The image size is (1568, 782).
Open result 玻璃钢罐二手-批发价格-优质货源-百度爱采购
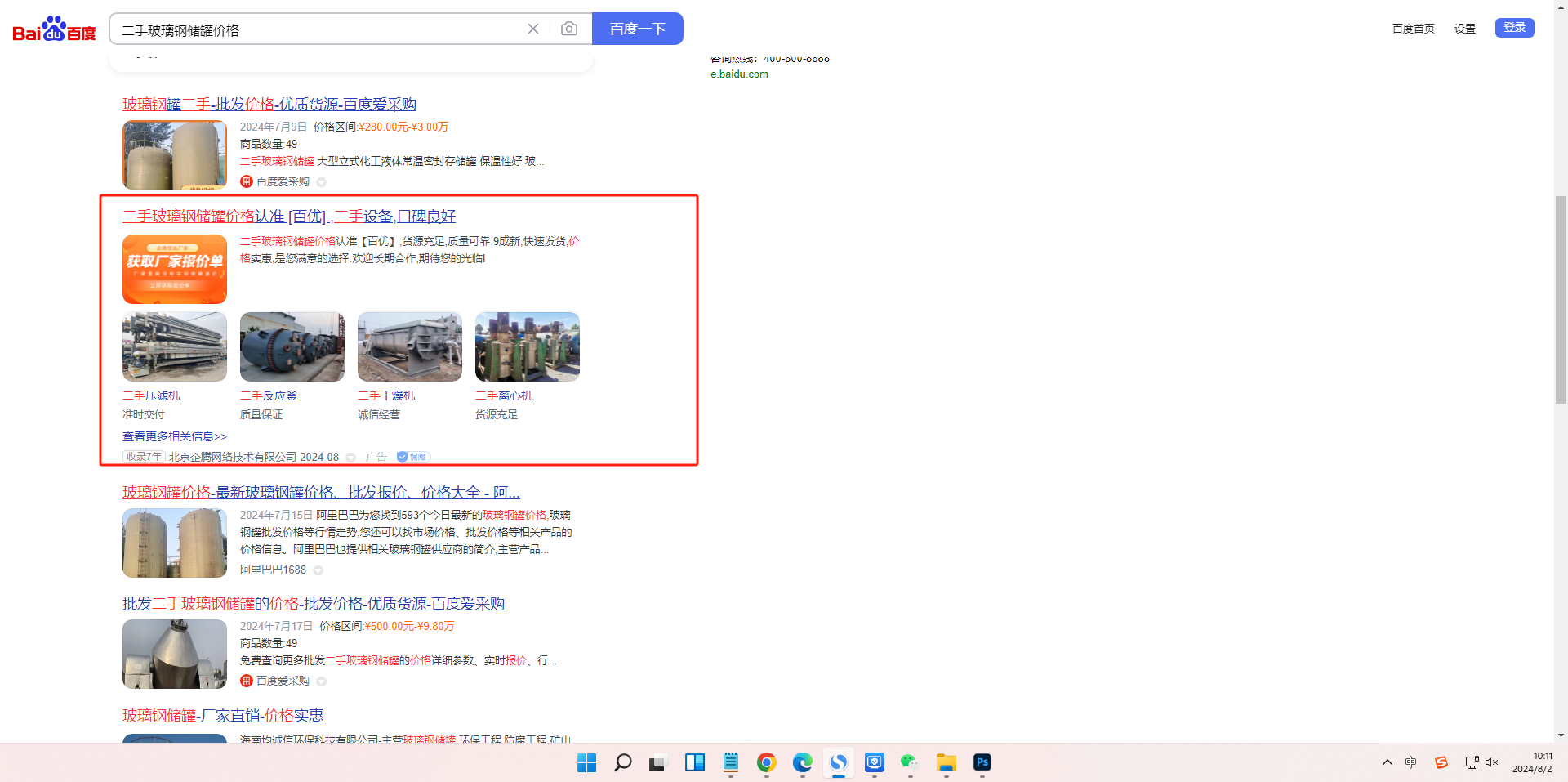(x=269, y=104)
